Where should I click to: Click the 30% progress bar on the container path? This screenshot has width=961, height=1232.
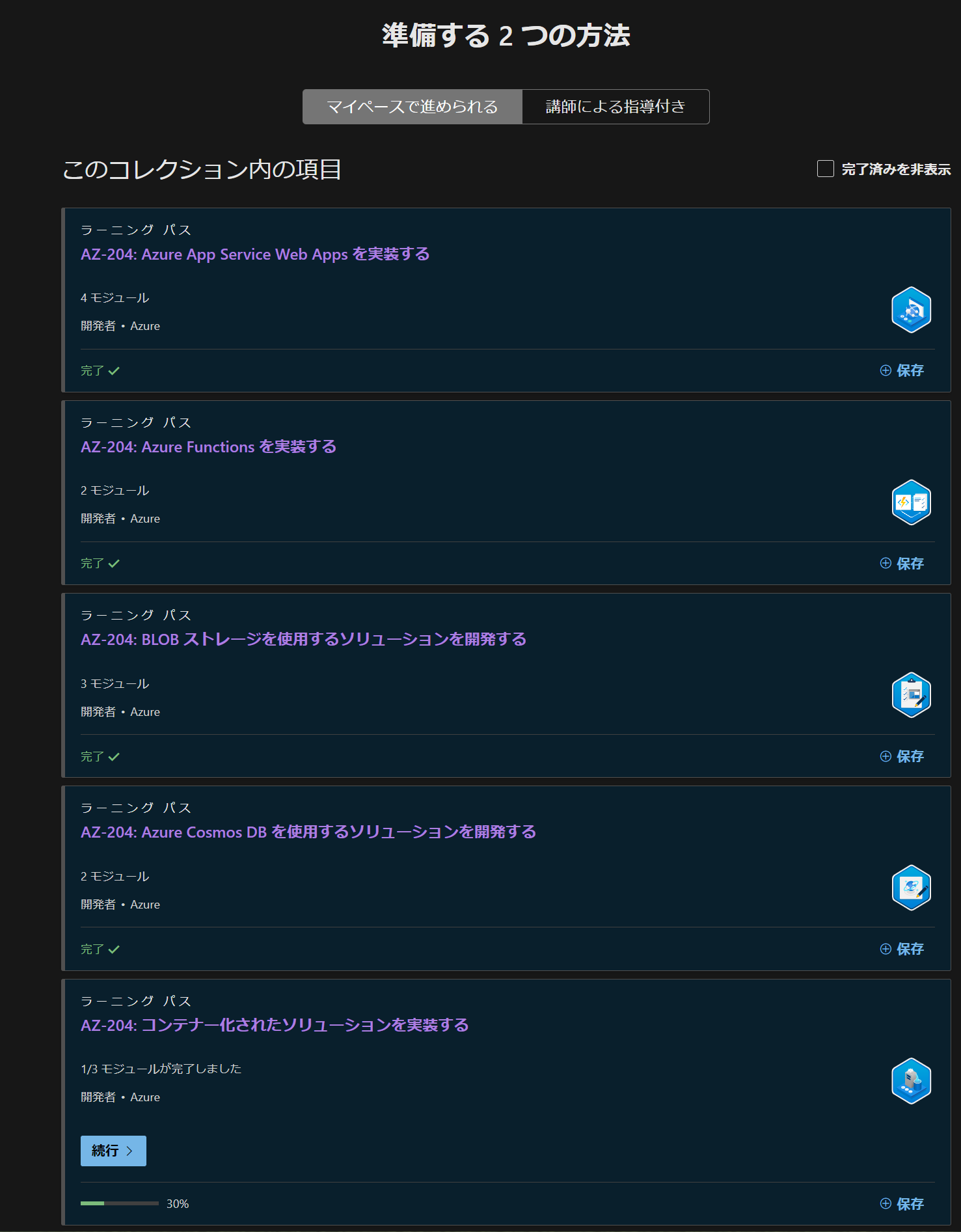(120, 1203)
